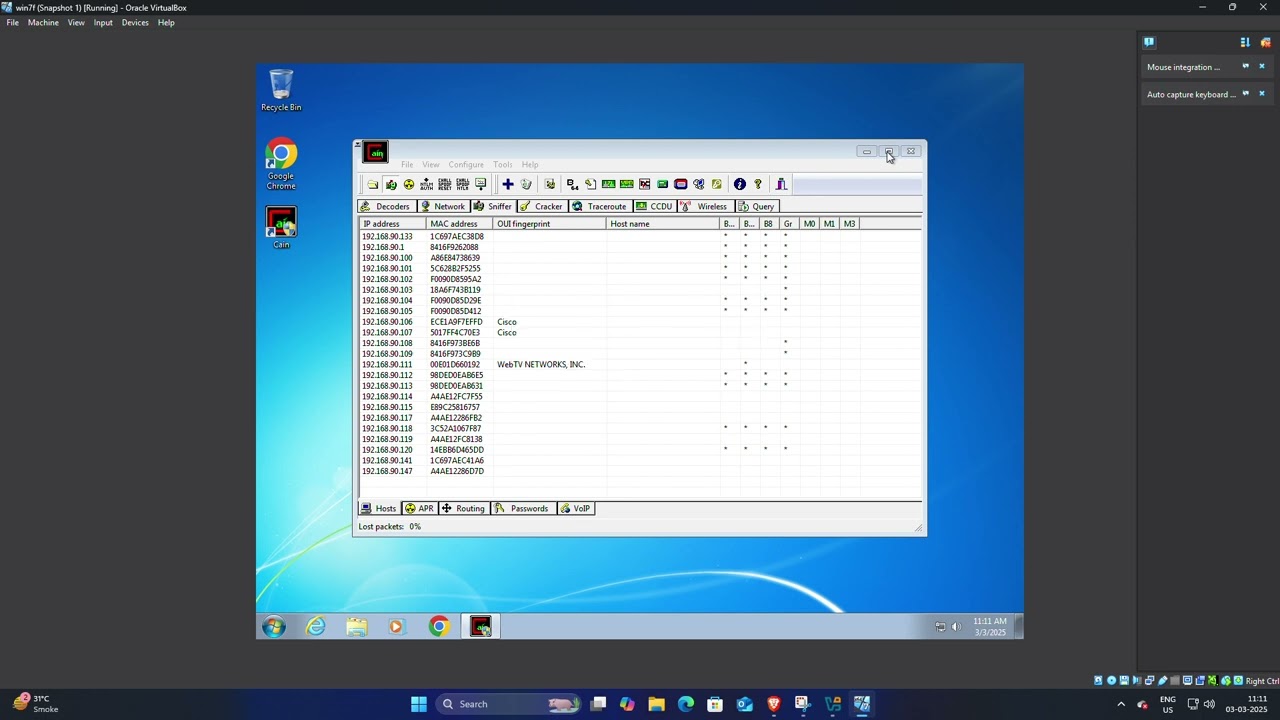Image resolution: width=1280 pixels, height=720 pixels.
Task: Click Chrome icon in the Windows 7 taskbar
Action: pos(439,627)
